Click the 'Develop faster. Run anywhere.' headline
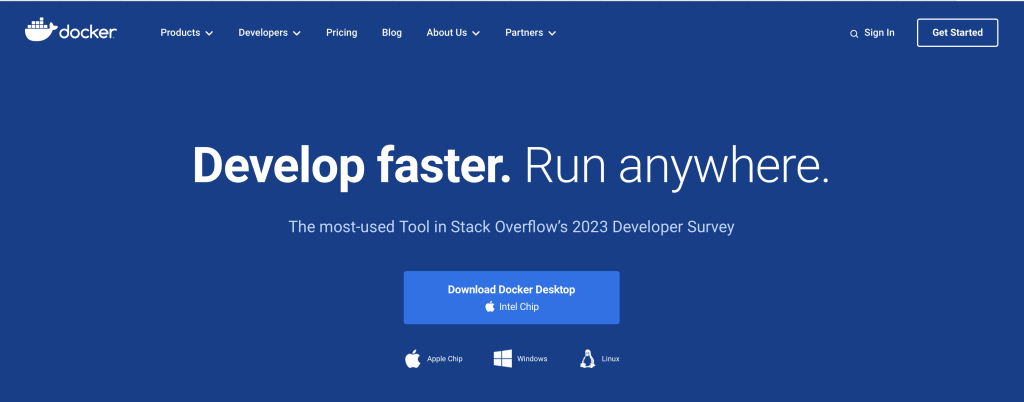 (x=511, y=166)
